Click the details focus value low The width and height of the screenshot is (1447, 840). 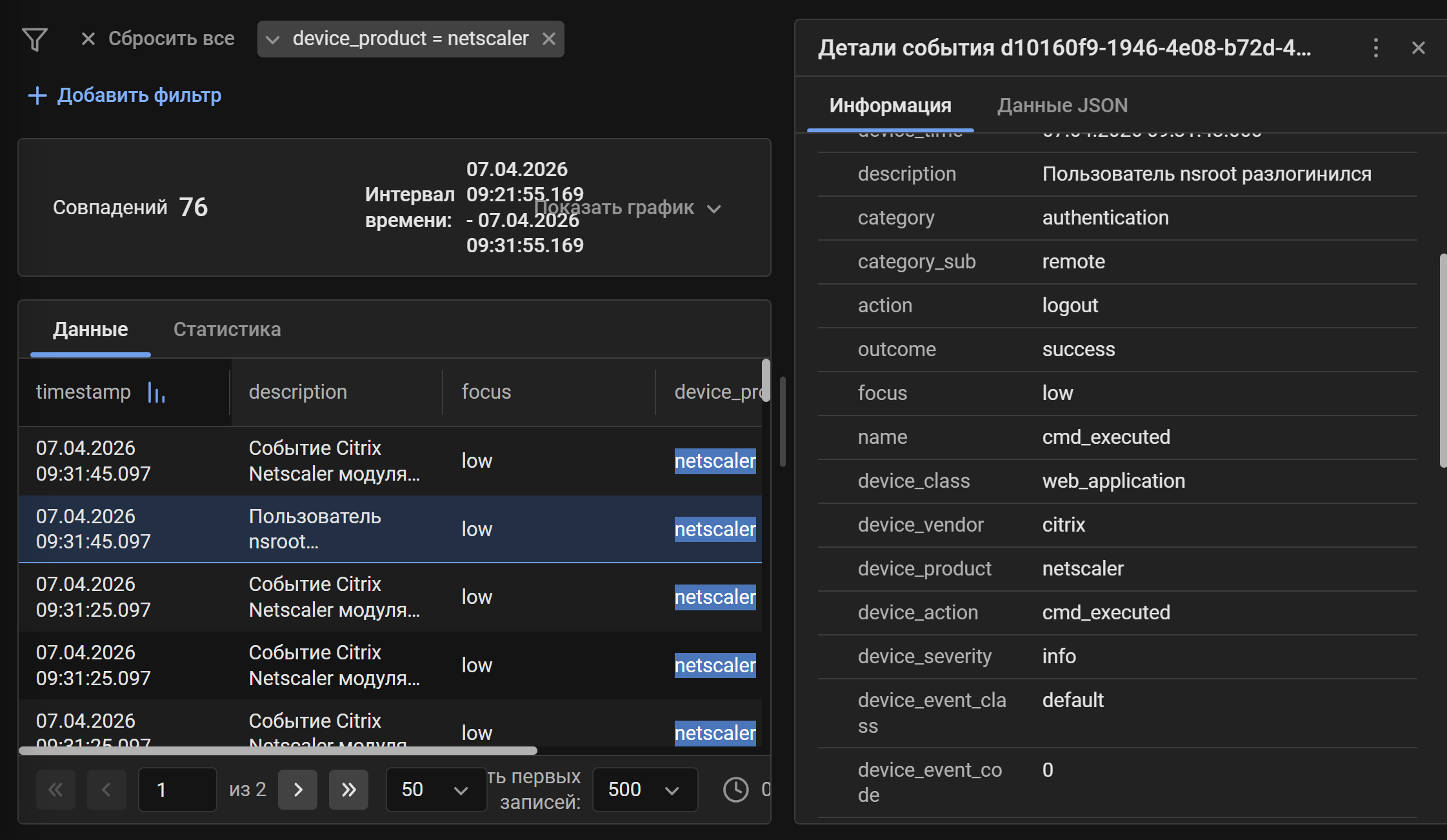[x=1057, y=394]
